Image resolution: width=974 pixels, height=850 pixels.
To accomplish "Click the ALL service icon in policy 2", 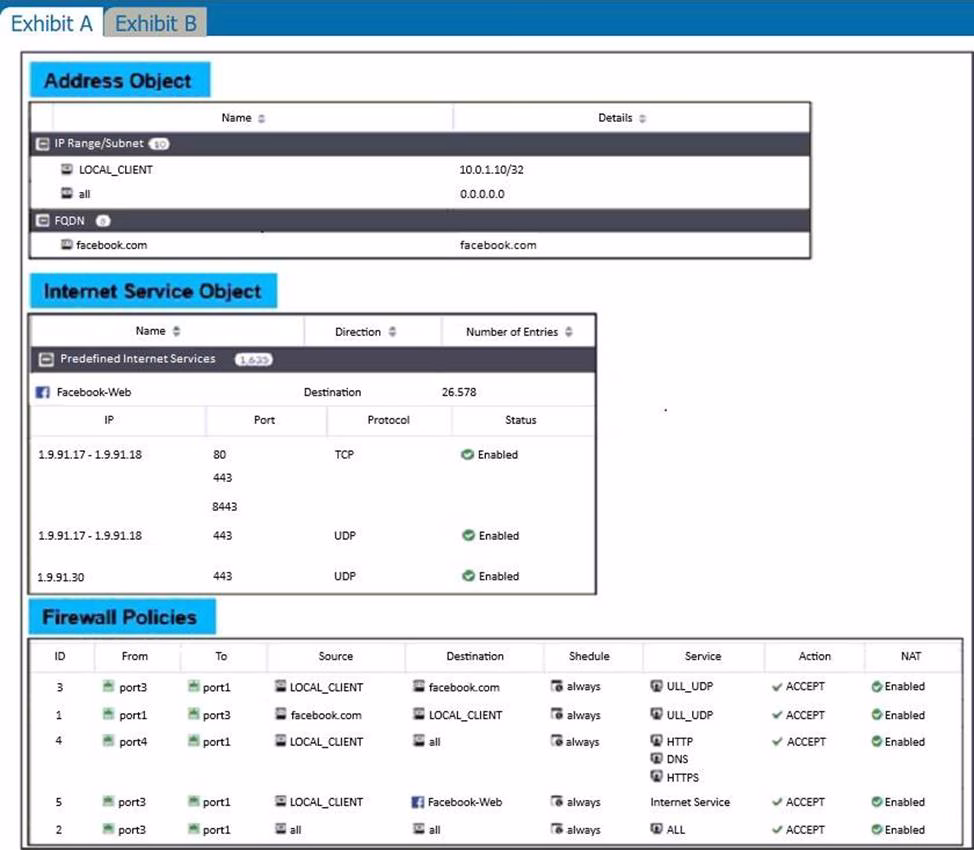I will (x=657, y=830).
